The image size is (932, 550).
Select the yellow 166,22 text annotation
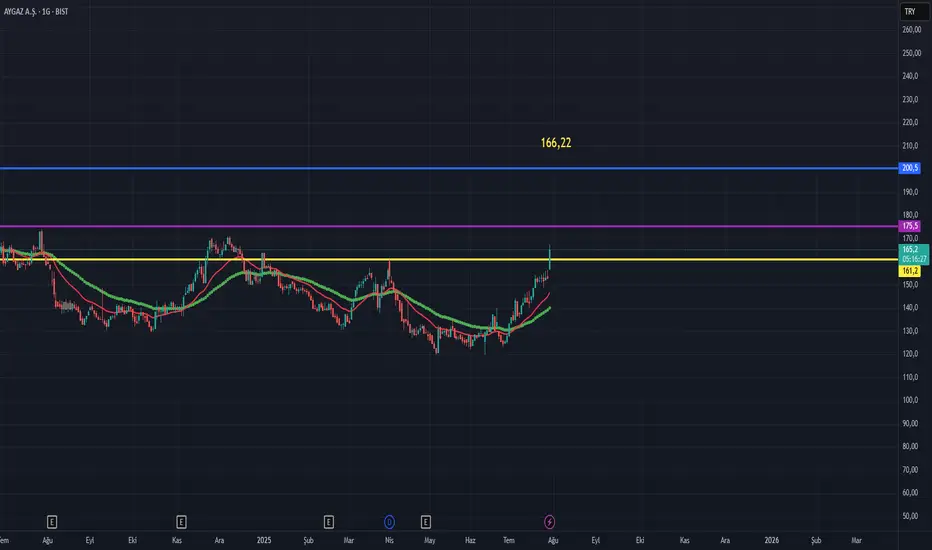[x=556, y=143]
